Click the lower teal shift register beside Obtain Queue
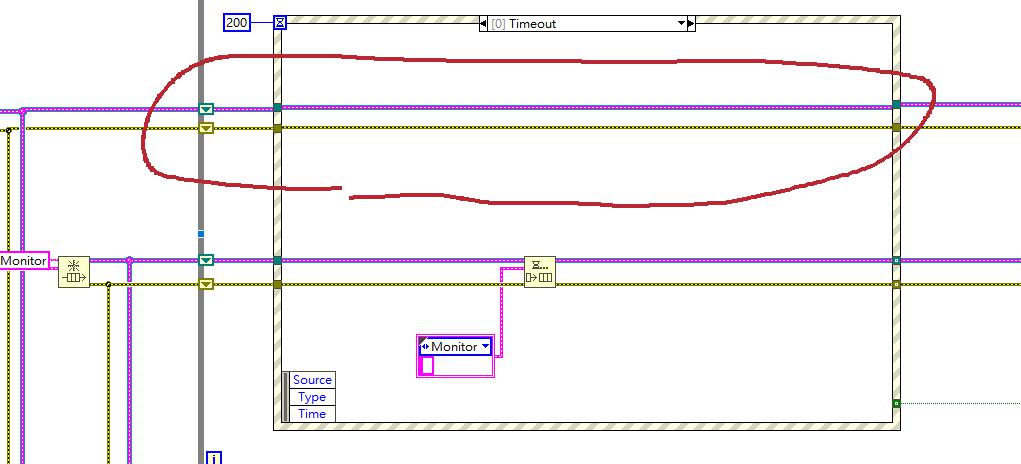The height and width of the screenshot is (464, 1021). tap(206, 260)
